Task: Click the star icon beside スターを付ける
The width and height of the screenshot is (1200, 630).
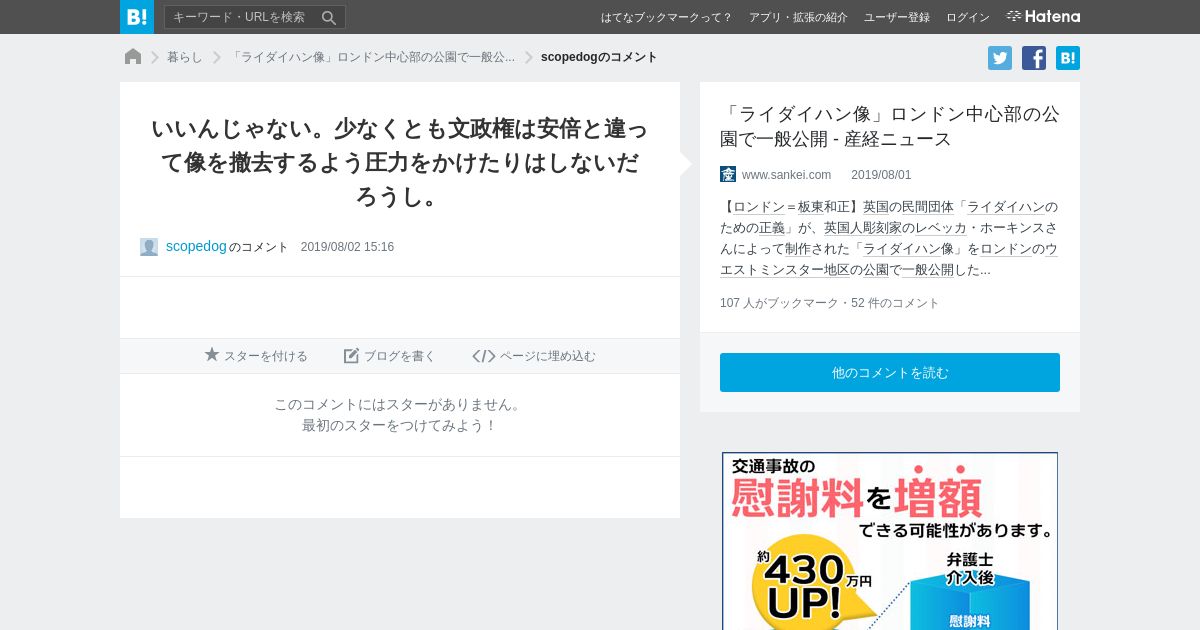Action: coord(212,355)
